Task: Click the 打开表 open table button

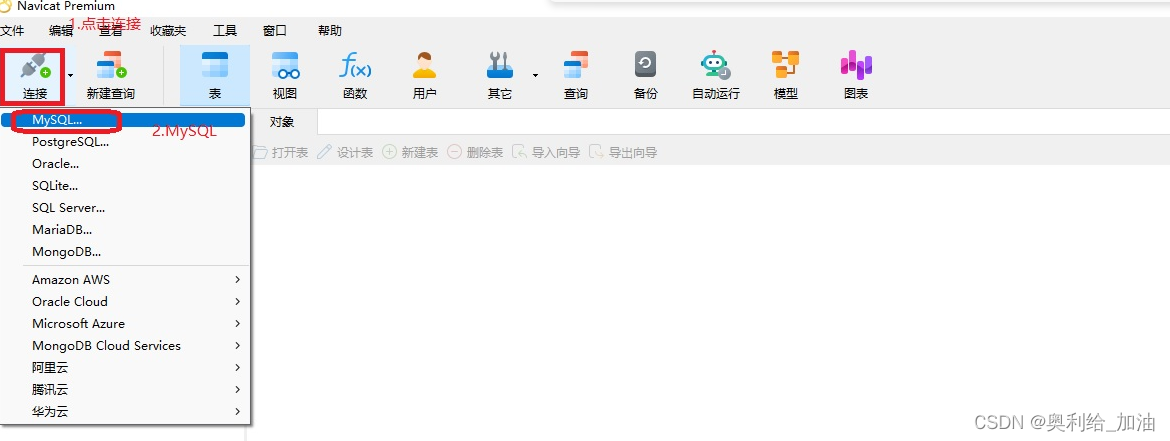Action: 281,152
